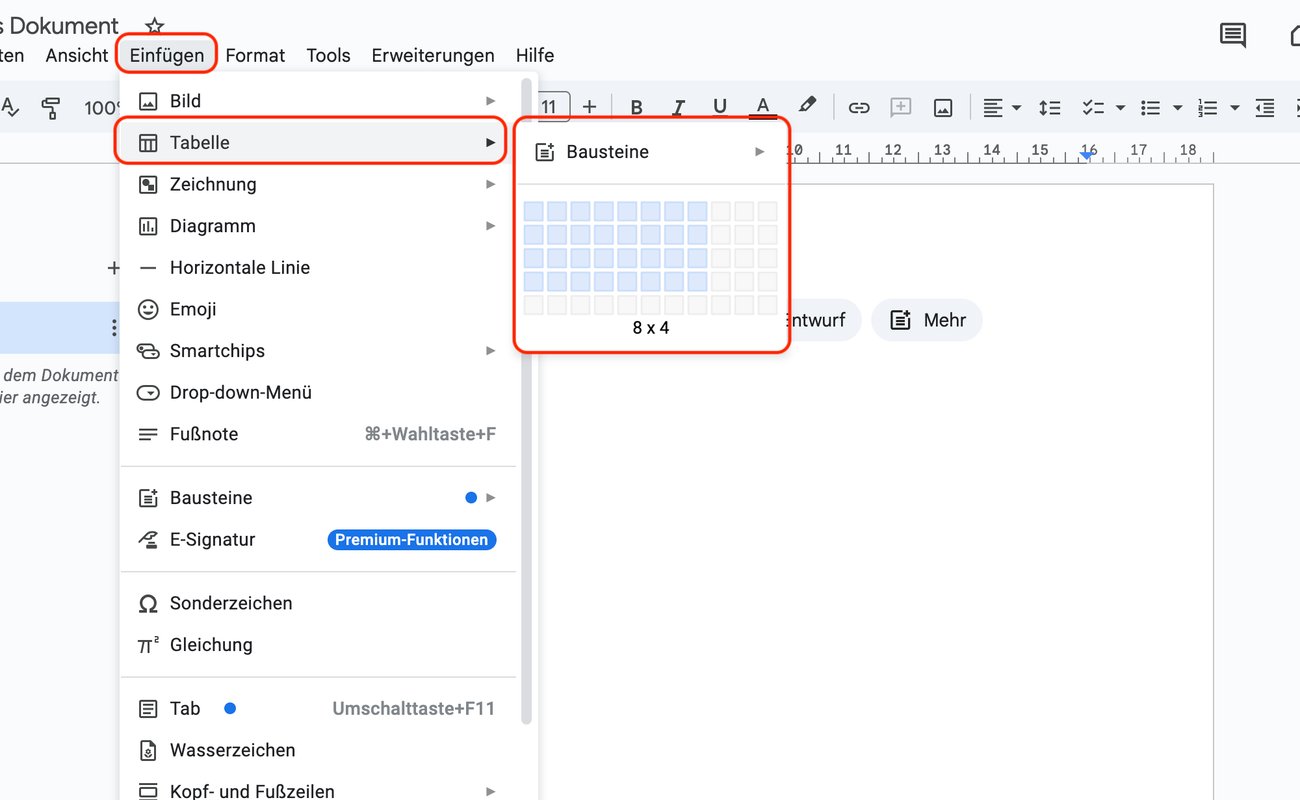This screenshot has height=800, width=1300.
Task: Toggle checklist formatting in the toolbar
Action: (x=1095, y=107)
